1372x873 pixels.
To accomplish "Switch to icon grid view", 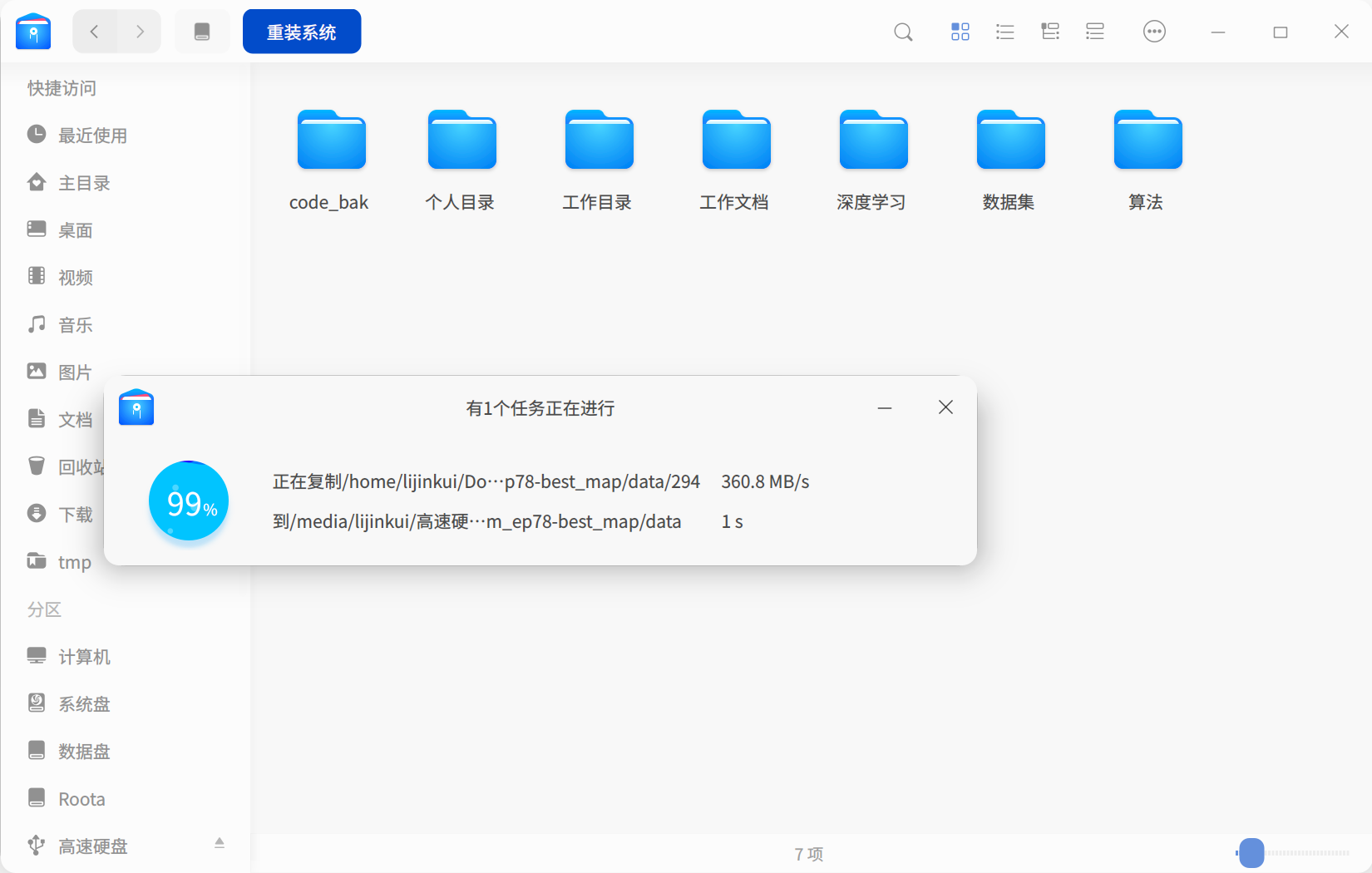I will pyautogui.click(x=960, y=32).
